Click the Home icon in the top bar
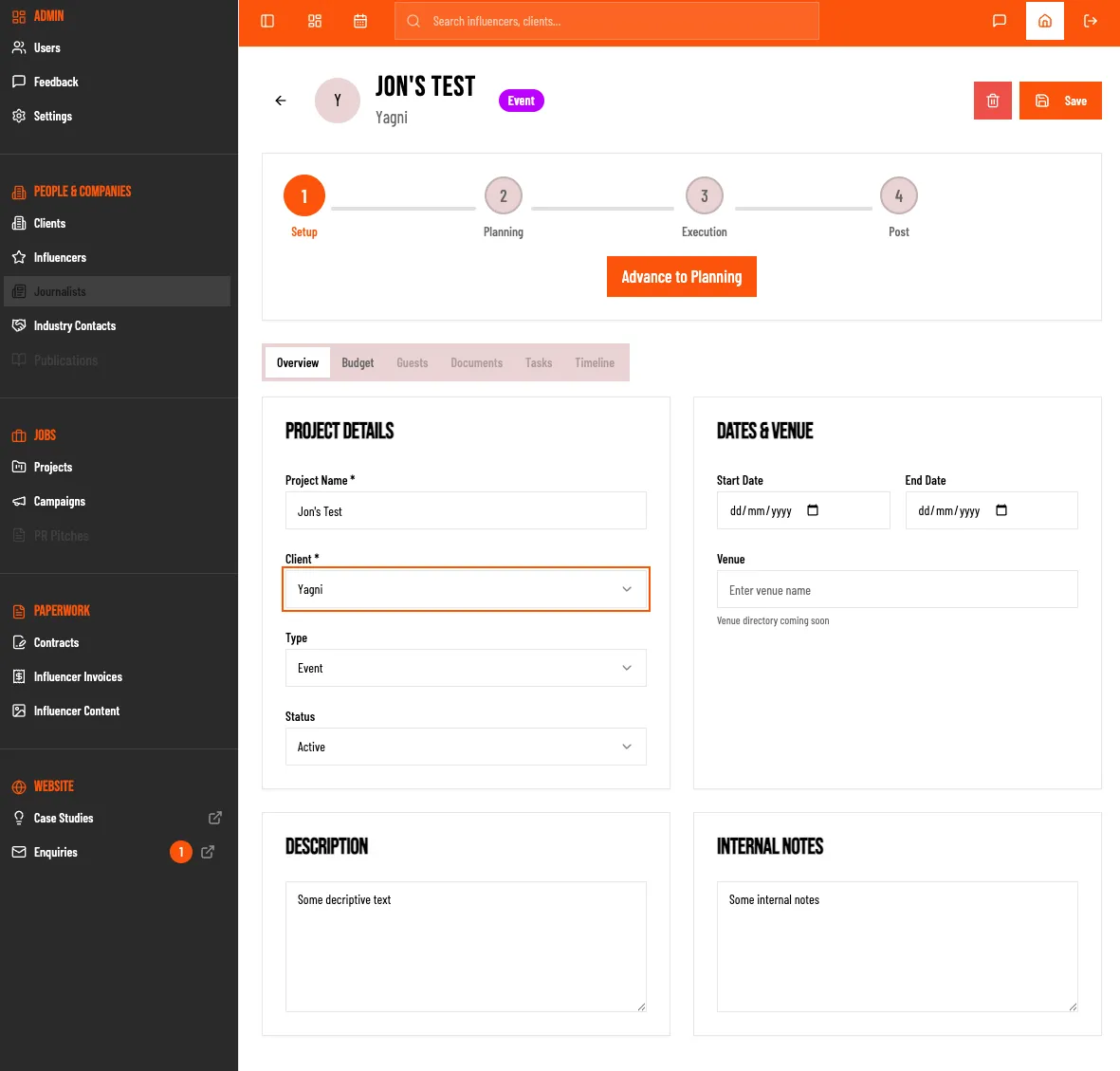The image size is (1120, 1071). [1044, 20]
